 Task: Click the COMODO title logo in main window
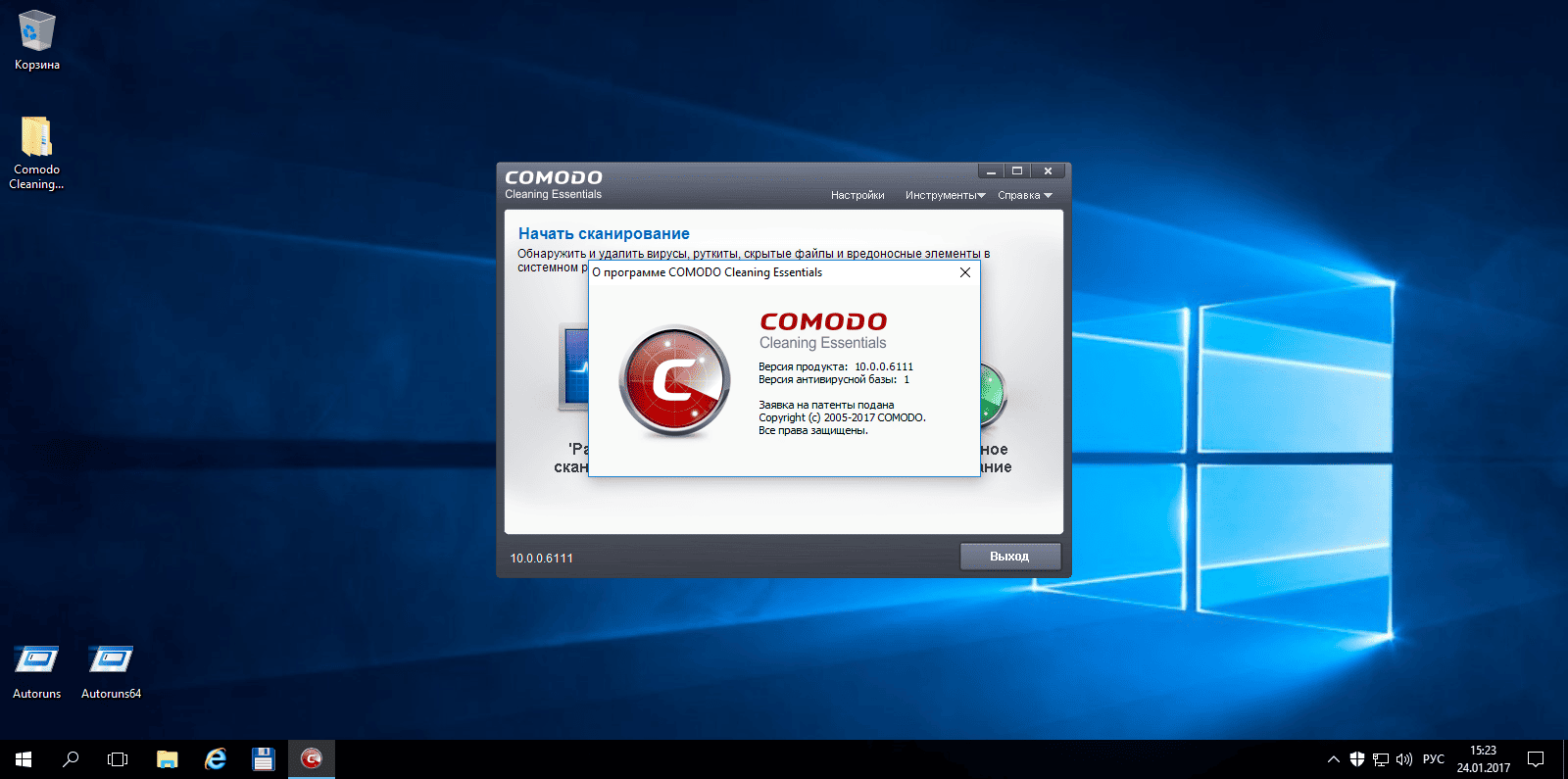click(554, 177)
